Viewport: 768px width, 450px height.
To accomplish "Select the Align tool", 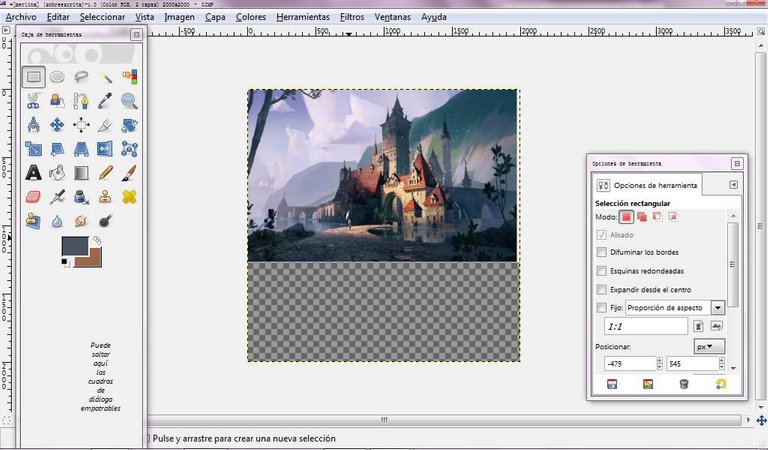I will [81, 125].
